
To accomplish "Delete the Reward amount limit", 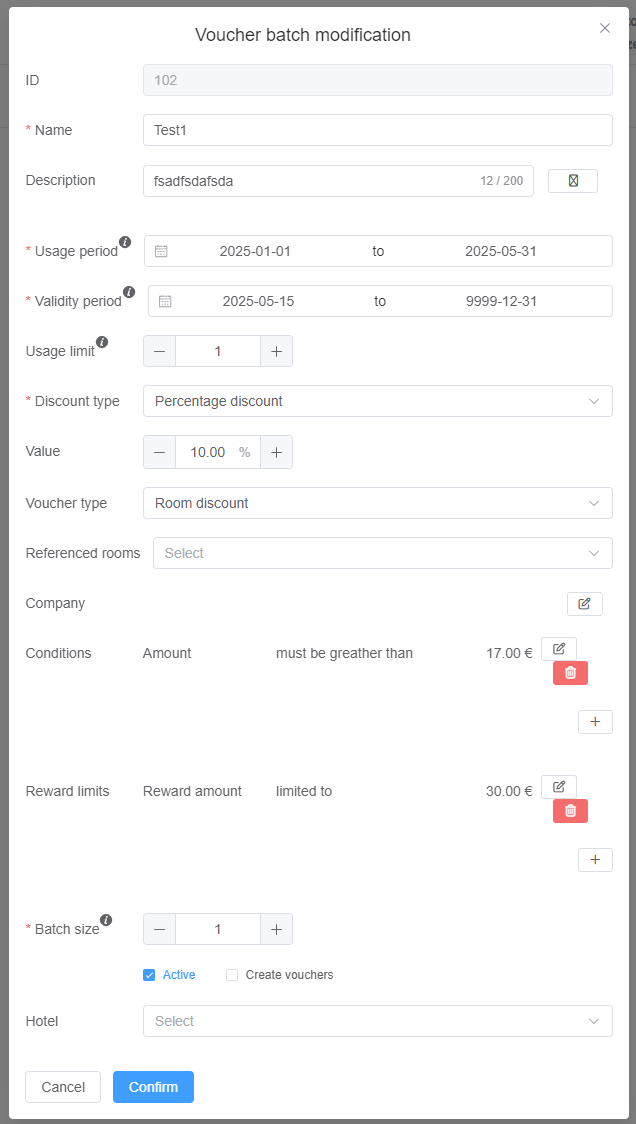I will (x=570, y=811).
